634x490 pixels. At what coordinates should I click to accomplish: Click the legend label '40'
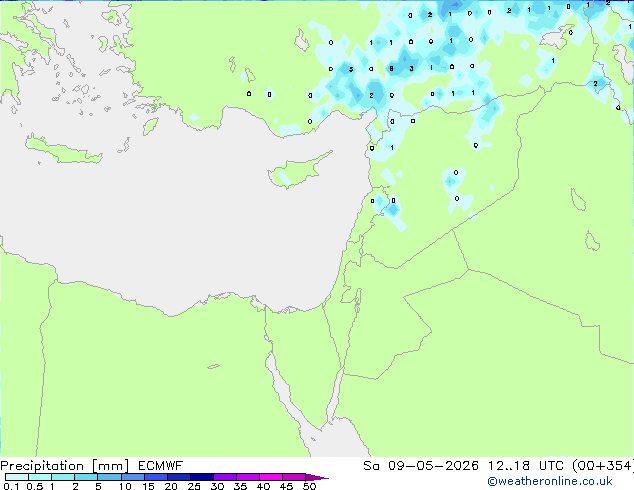click(263, 486)
